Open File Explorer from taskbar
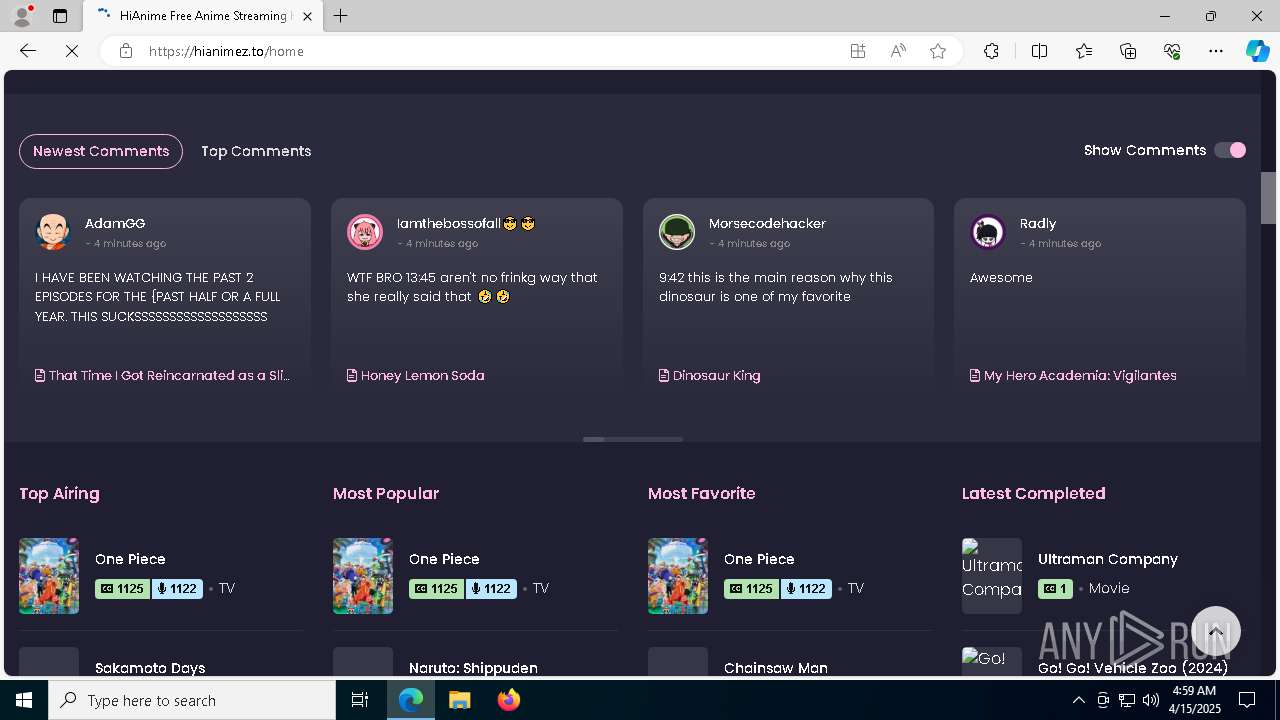Image resolution: width=1280 pixels, height=720 pixels. pos(460,700)
